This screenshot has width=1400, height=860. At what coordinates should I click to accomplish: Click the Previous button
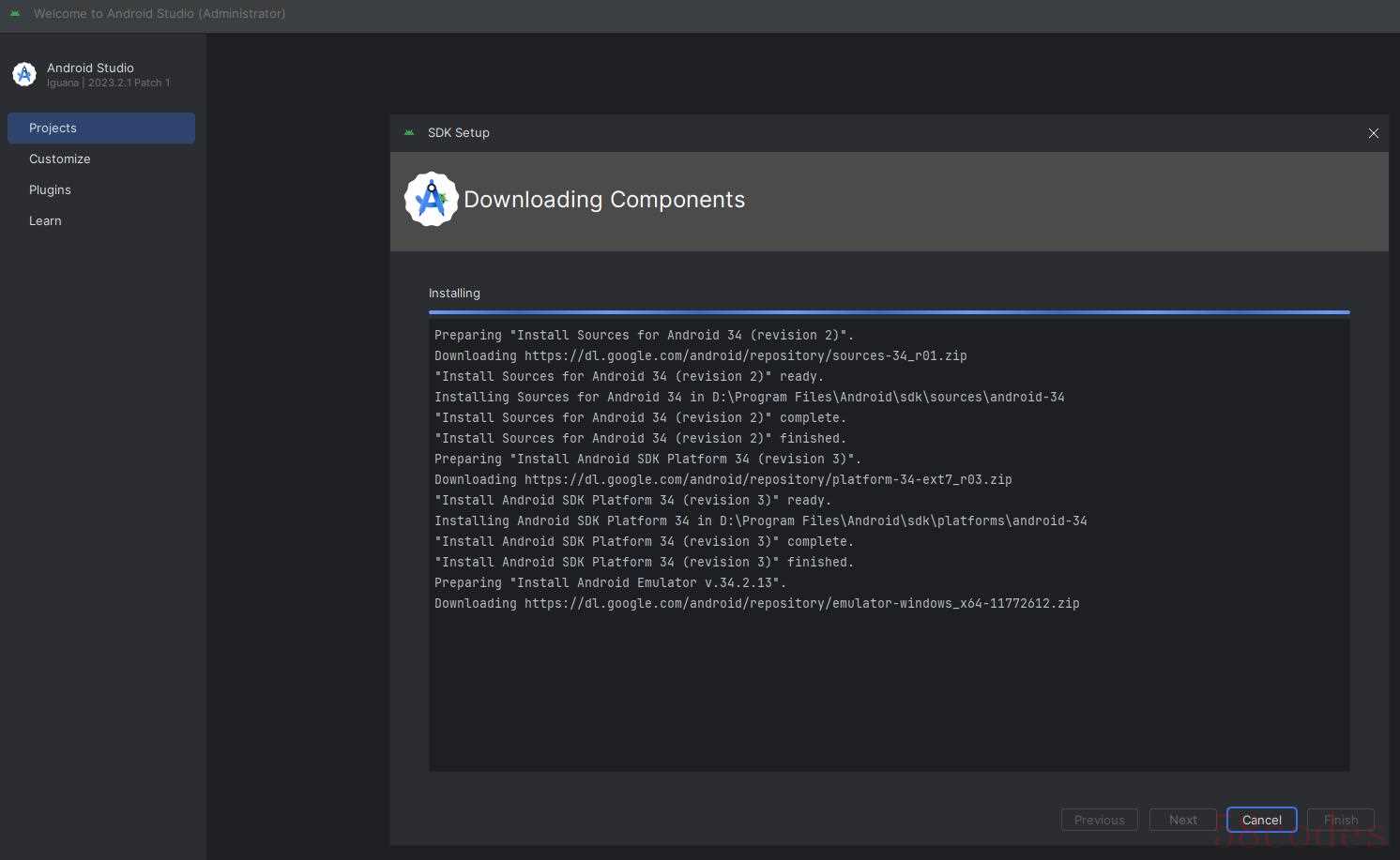pos(1099,820)
